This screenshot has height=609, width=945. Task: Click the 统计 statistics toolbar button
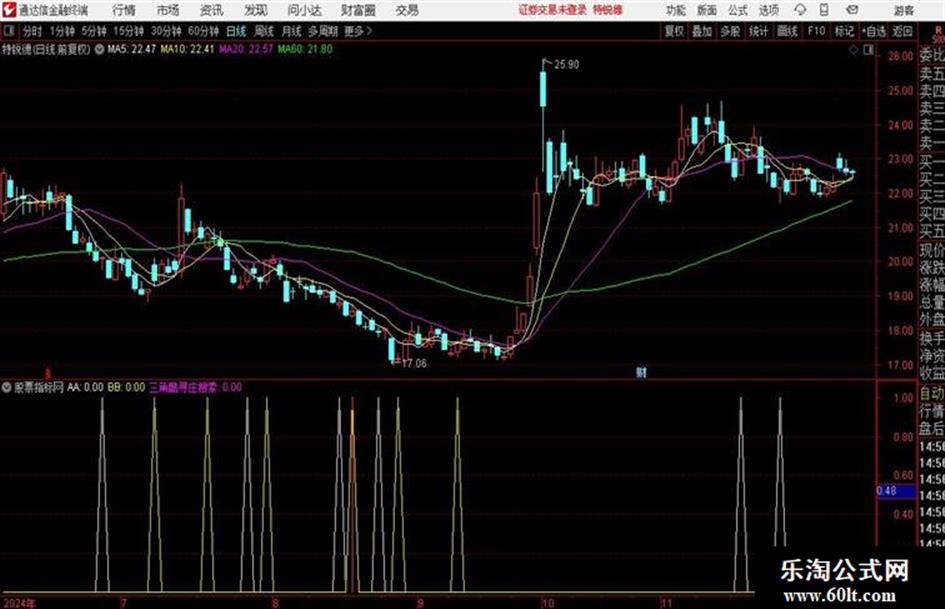click(x=759, y=31)
